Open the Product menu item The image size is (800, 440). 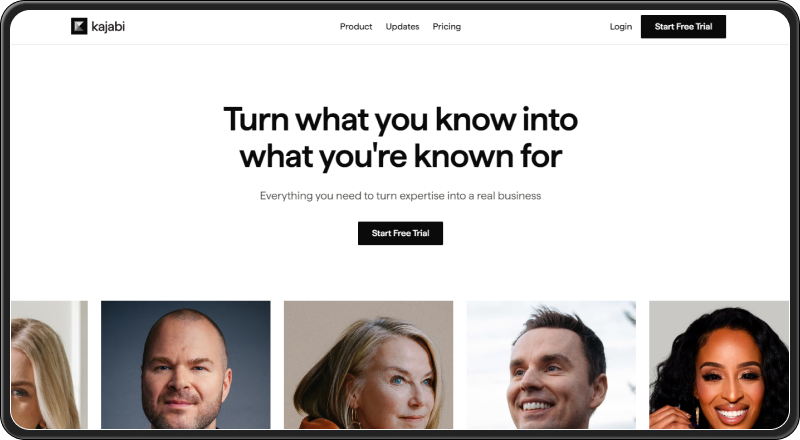tap(356, 27)
